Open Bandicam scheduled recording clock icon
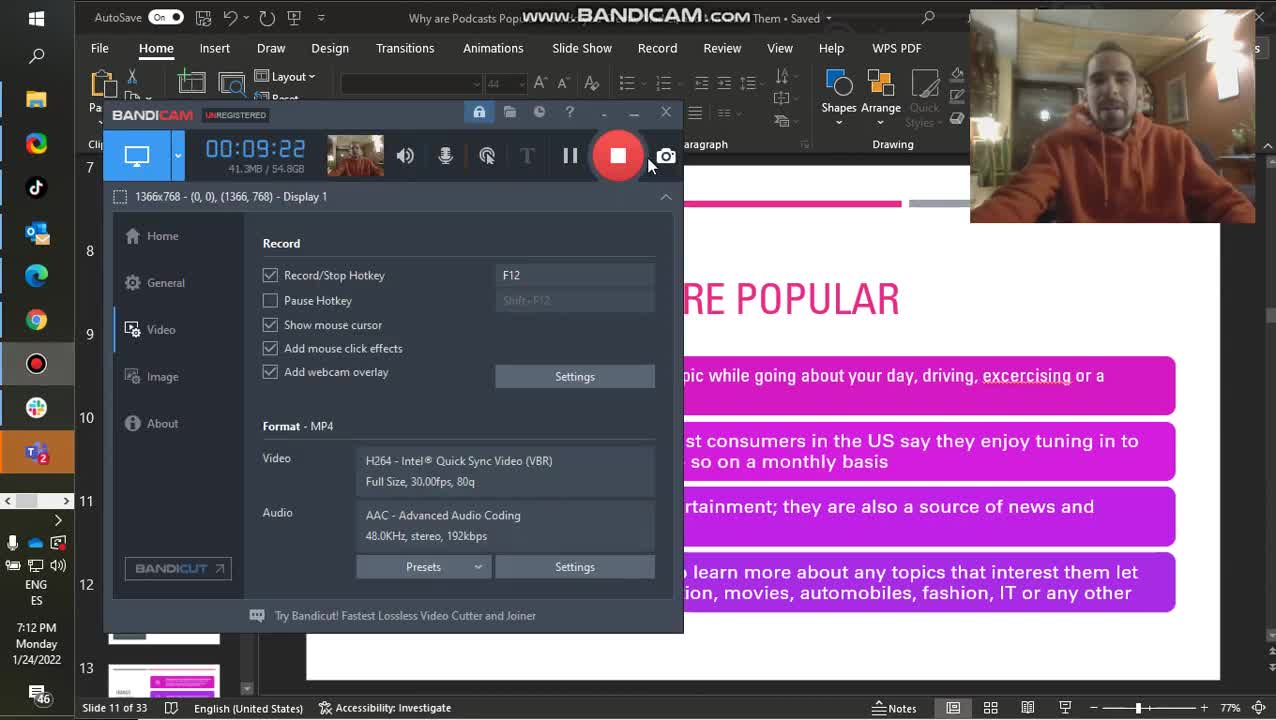 [540, 112]
